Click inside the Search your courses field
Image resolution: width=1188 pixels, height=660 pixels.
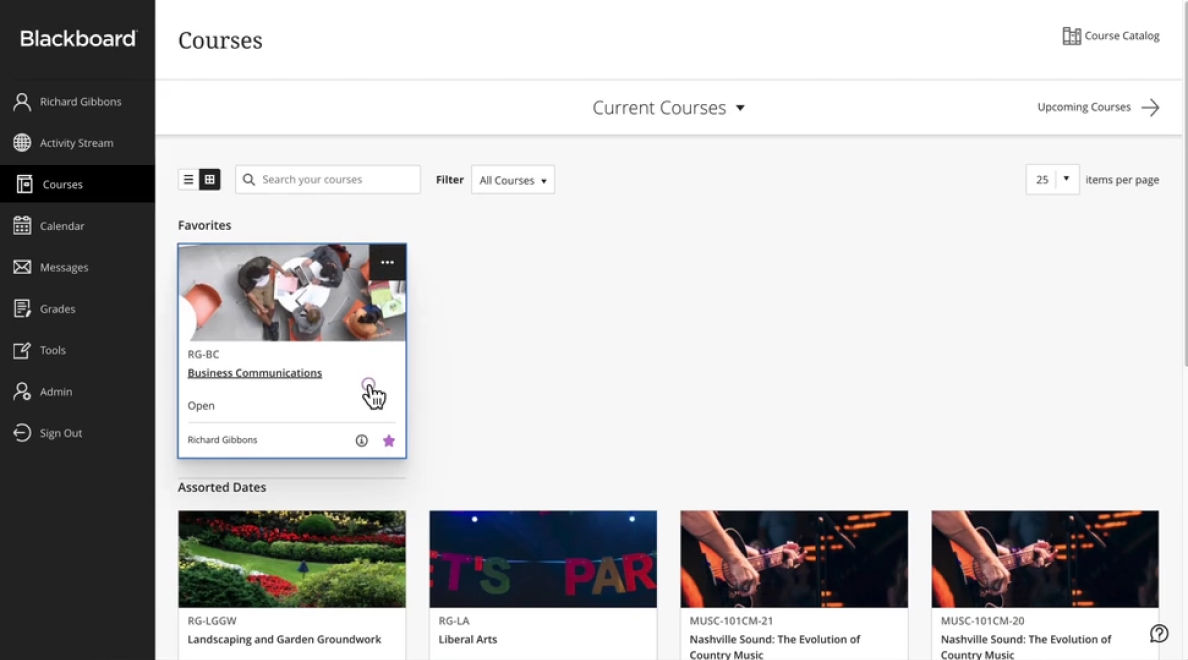[328, 179]
